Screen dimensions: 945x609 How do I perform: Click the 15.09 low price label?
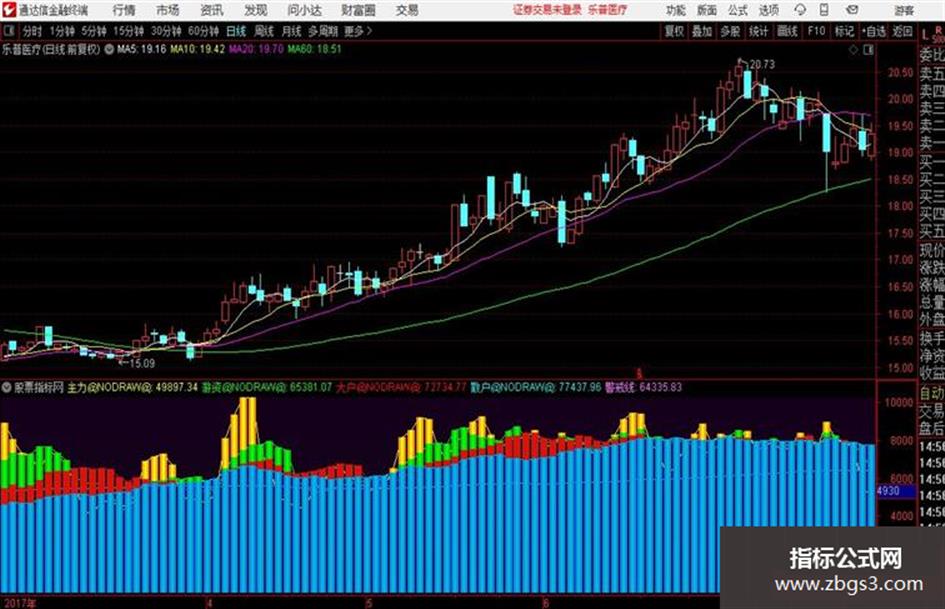142,363
